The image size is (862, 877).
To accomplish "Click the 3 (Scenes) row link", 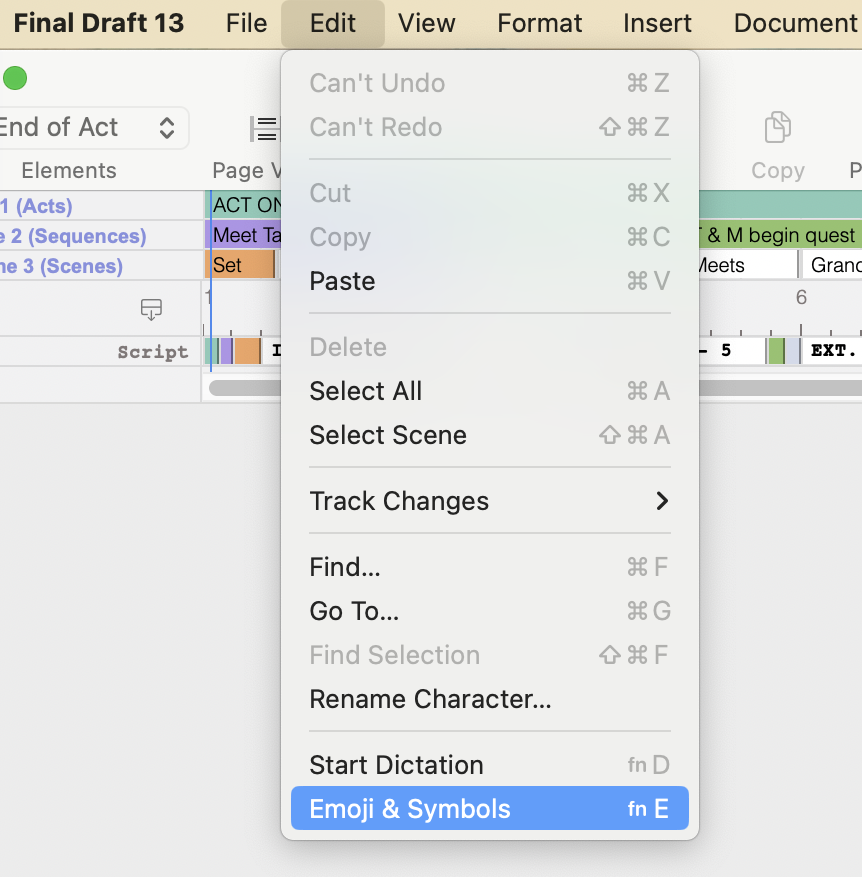I will coord(62,264).
